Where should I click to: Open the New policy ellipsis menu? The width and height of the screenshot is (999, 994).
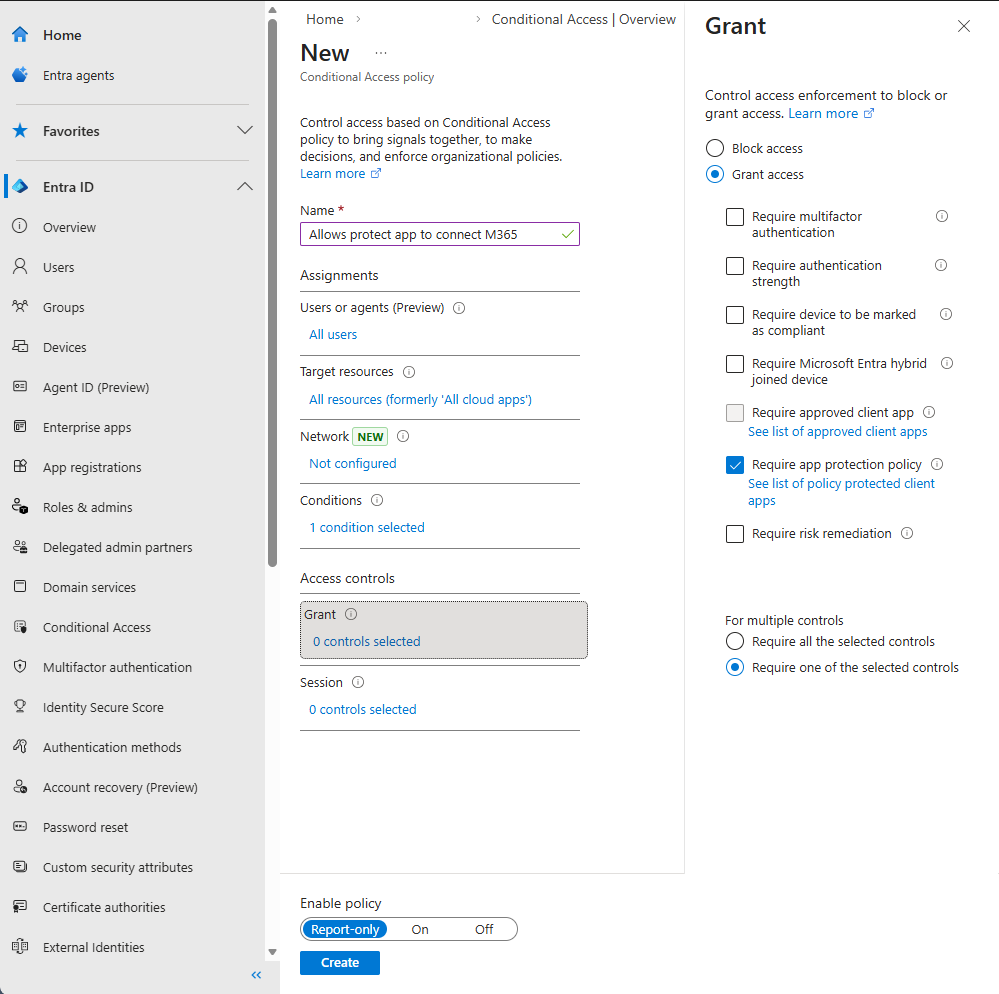coord(381,53)
